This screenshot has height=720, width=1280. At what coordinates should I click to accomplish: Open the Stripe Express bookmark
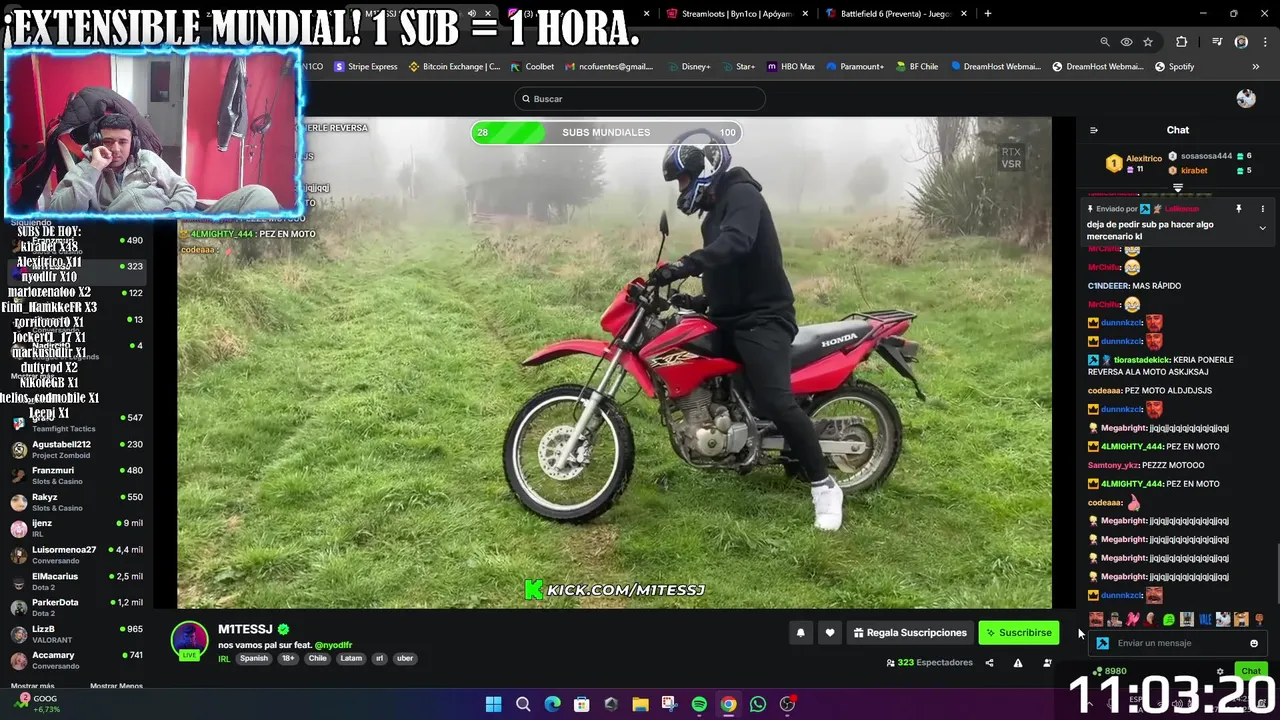(366, 67)
